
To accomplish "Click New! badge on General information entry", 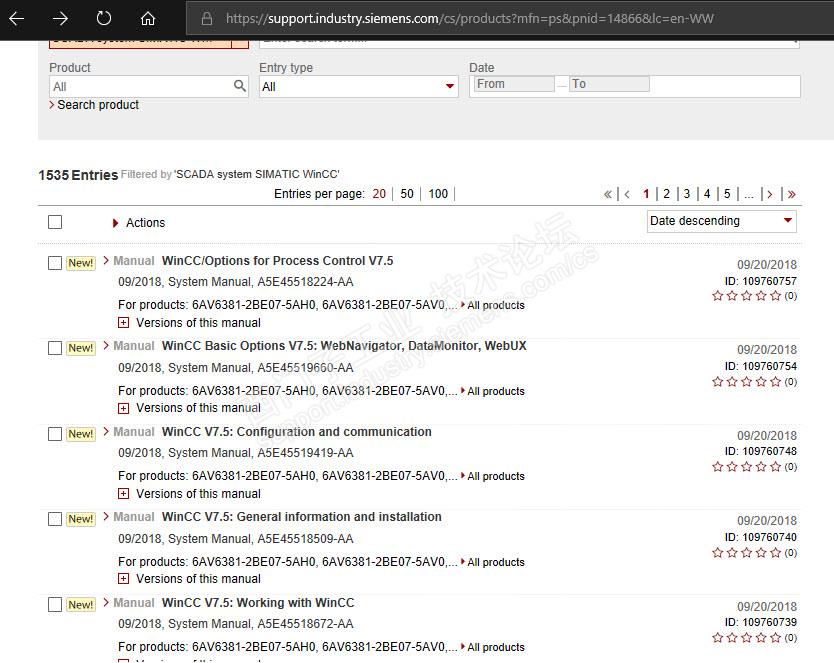I will point(81,519).
